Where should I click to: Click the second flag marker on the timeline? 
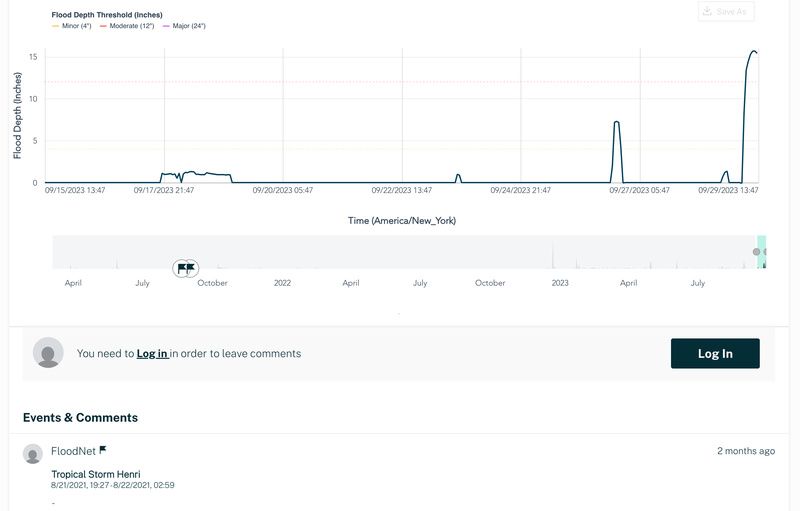click(x=191, y=268)
